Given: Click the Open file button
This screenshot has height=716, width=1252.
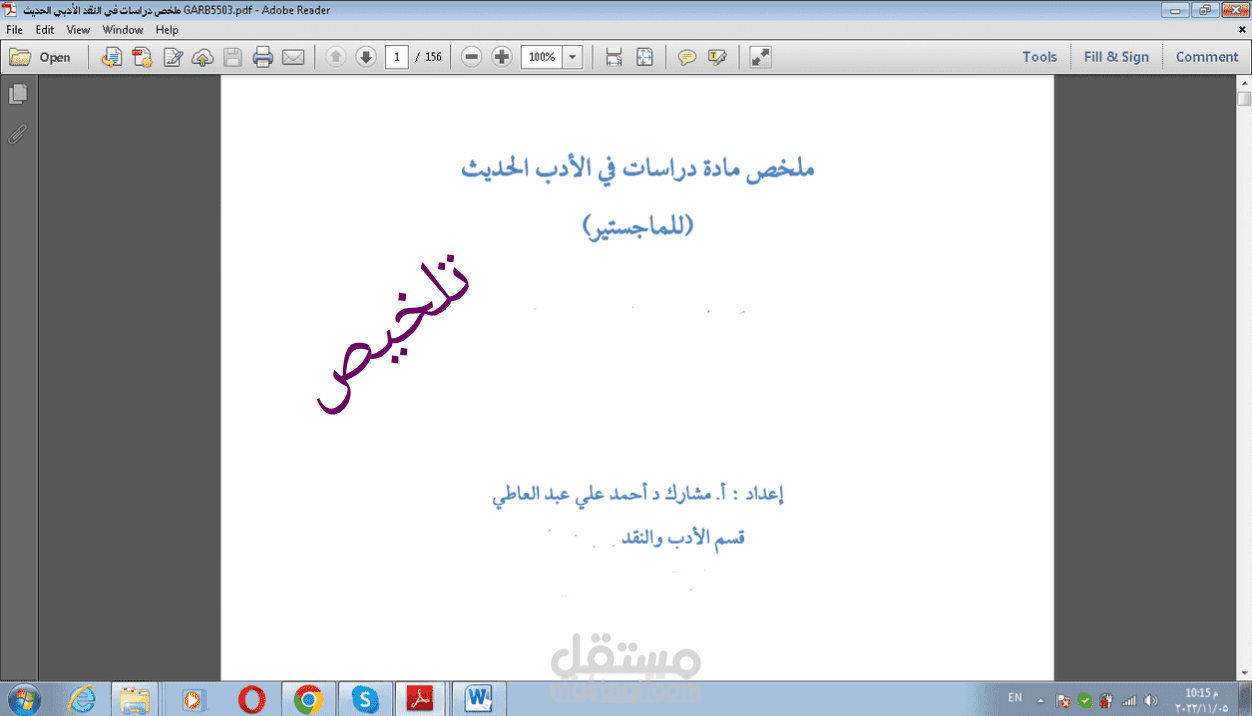Looking at the screenshot, I should tap(41, 57).
